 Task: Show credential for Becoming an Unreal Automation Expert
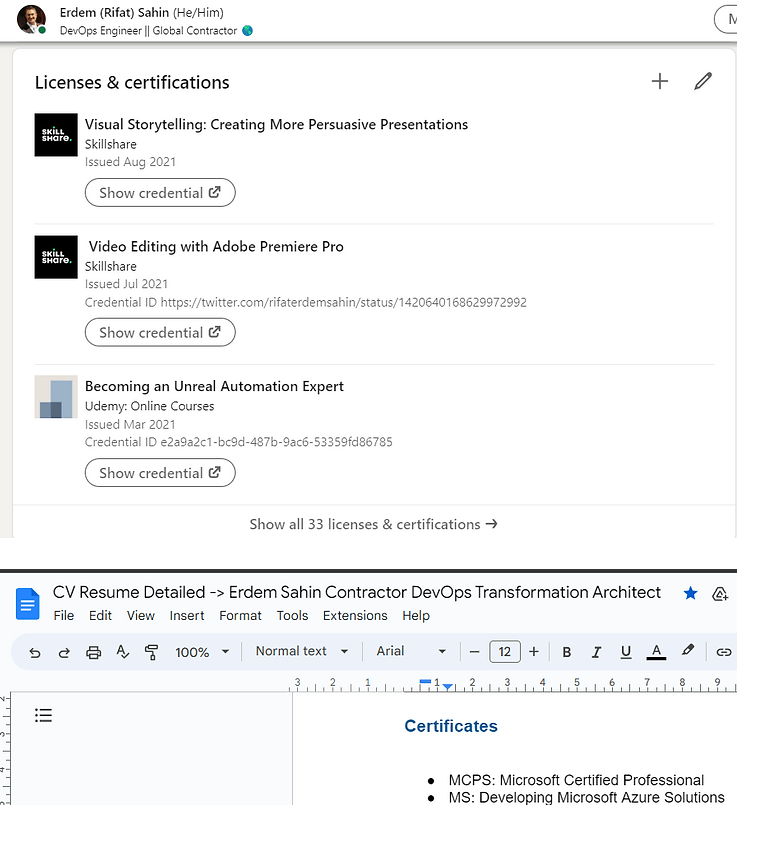point(160,473)
